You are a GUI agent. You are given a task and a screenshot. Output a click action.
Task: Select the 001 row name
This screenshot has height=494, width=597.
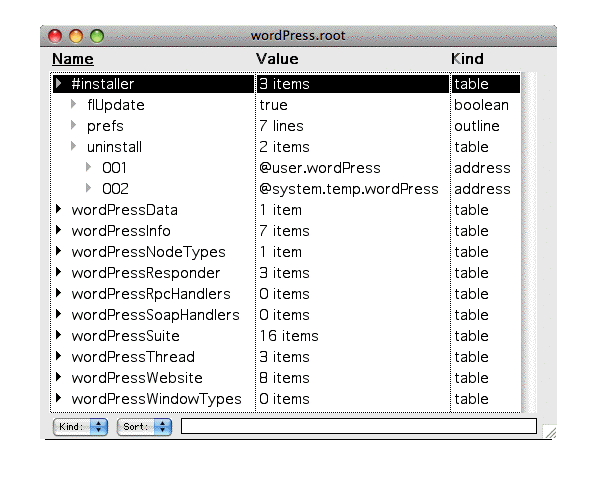click(114, 168)
